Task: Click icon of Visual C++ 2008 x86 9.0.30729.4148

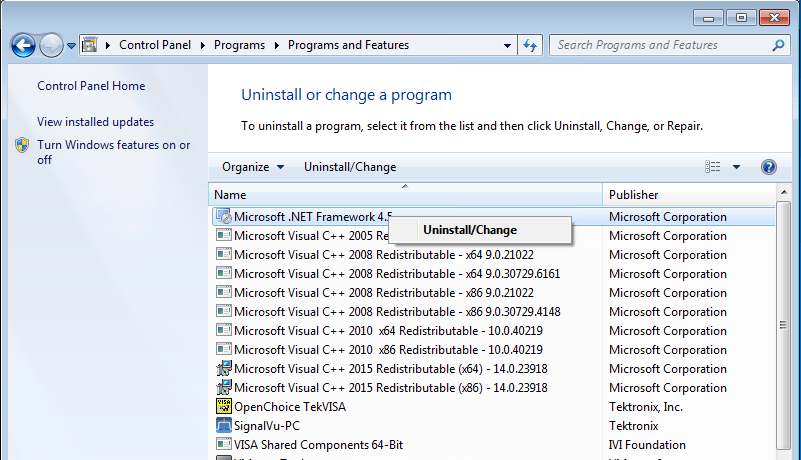Action: pyautogui.click(x=223, y=311)
